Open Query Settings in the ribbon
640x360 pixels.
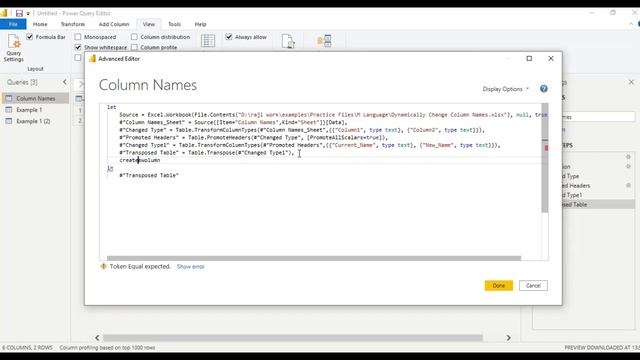click(x=13, y=48)
